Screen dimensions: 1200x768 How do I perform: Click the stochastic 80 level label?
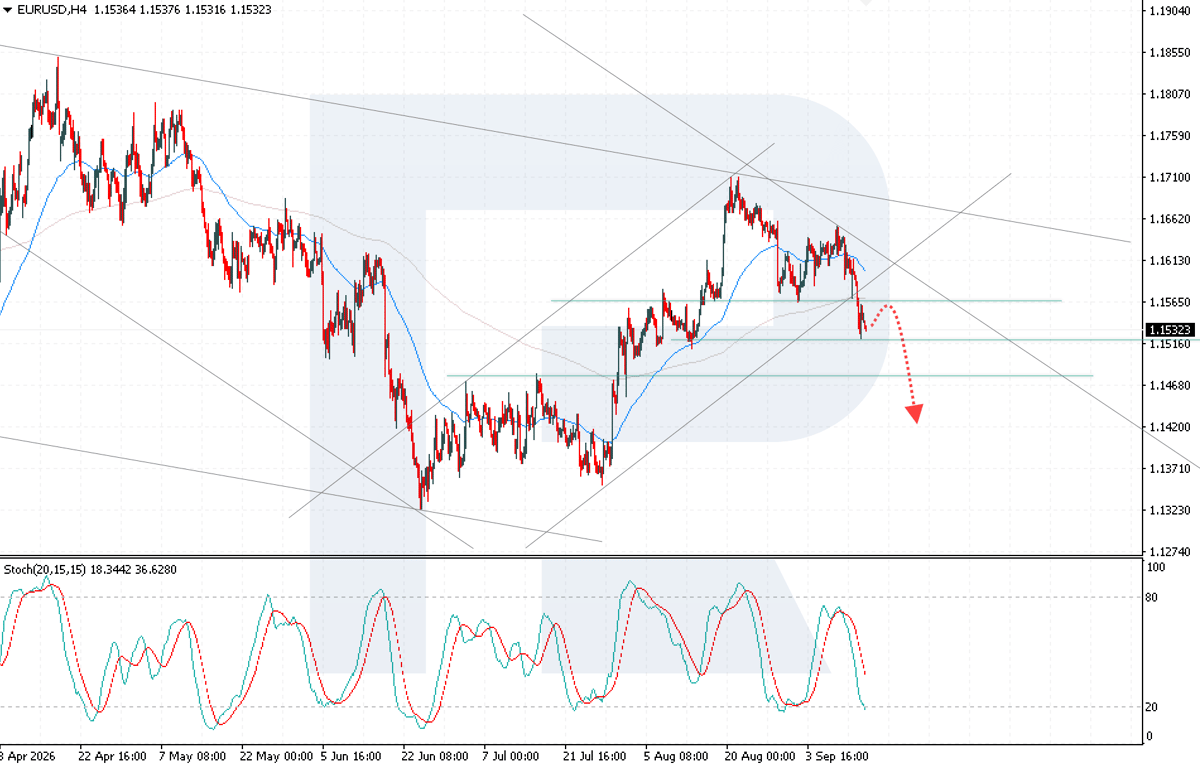click(1152, 598)
